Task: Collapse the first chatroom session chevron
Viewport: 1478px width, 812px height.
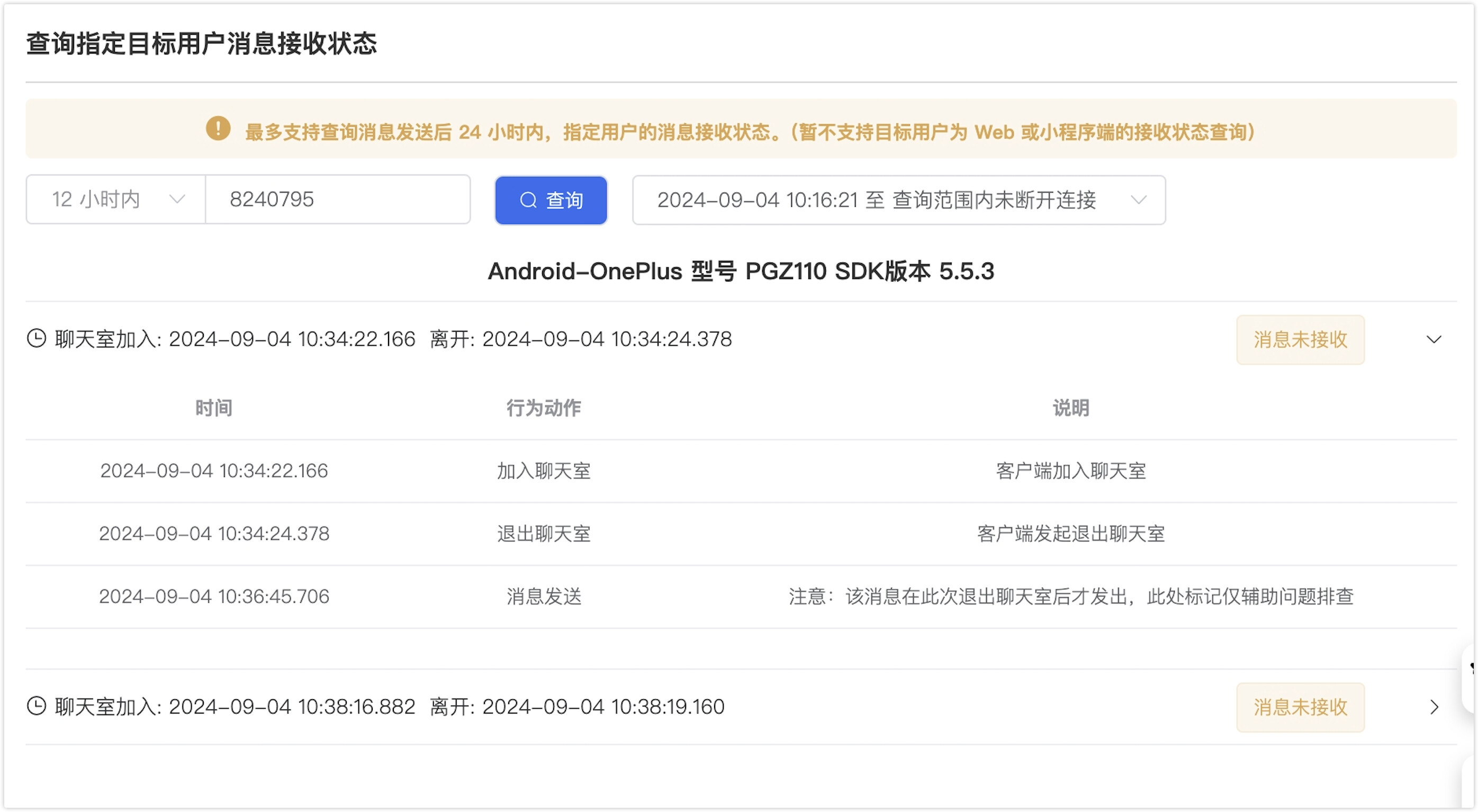Action: click(x=1433, y=339)
